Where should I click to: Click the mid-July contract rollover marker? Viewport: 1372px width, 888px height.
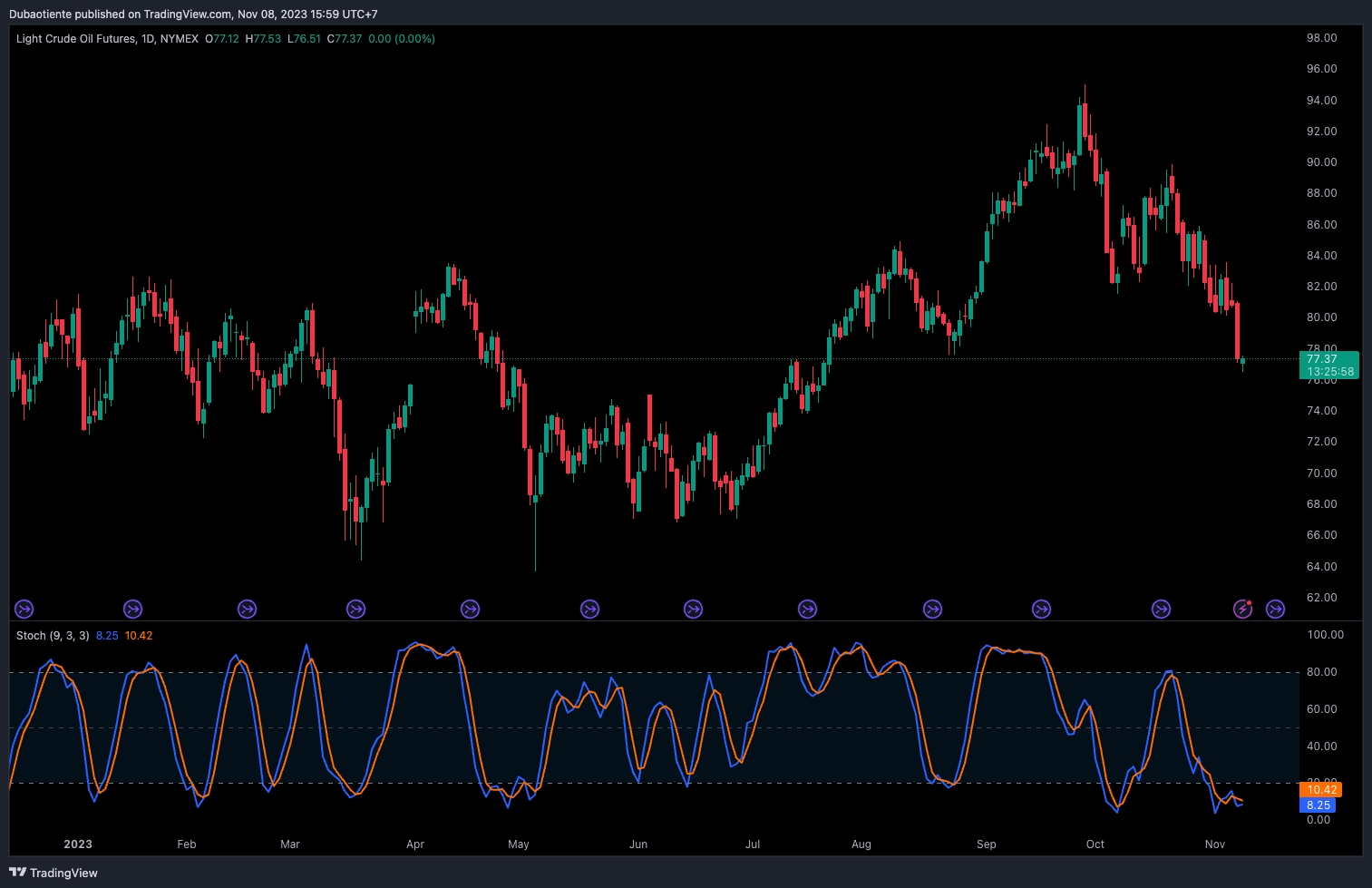pos(807,610)
